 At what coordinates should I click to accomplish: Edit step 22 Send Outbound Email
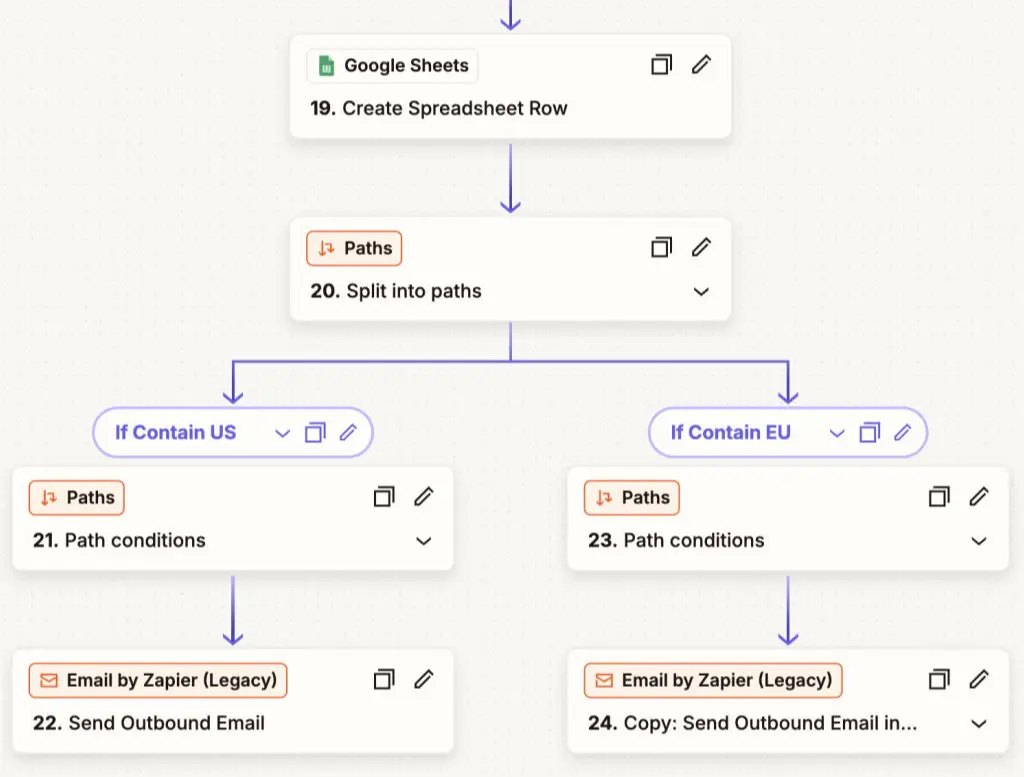[x=424, y=679]
